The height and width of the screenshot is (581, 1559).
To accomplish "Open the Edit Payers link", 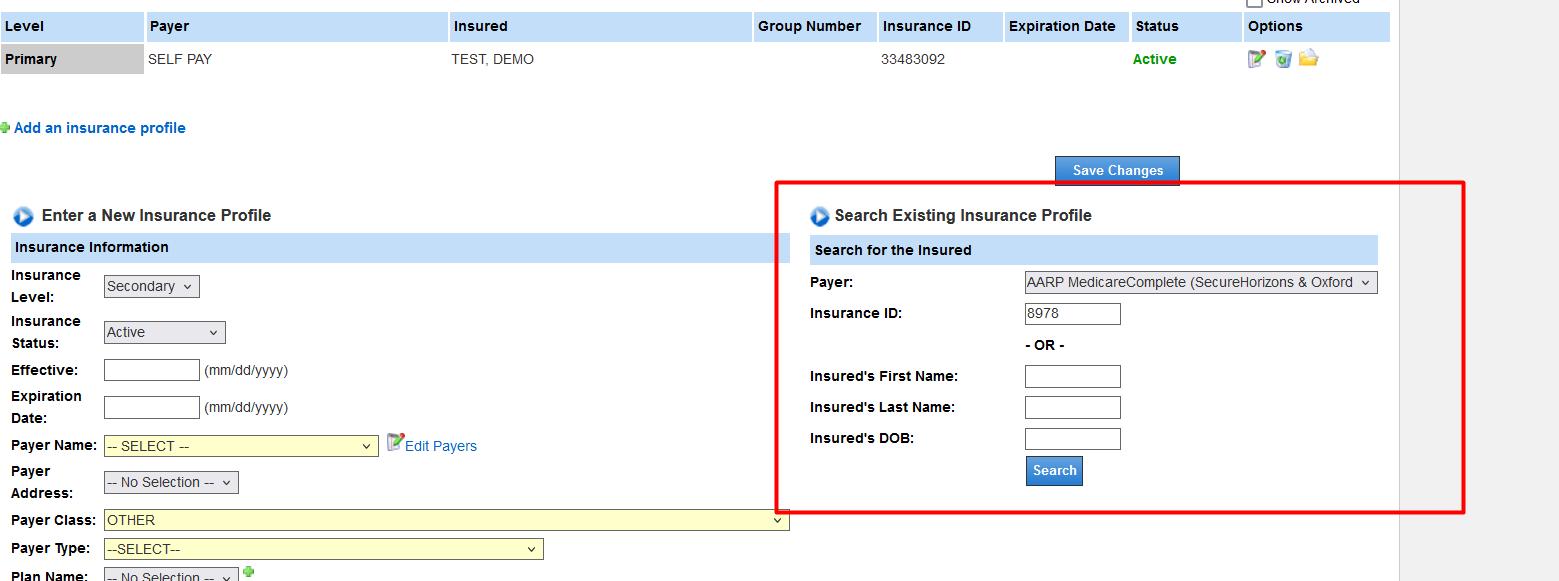I will pos(441,446).
